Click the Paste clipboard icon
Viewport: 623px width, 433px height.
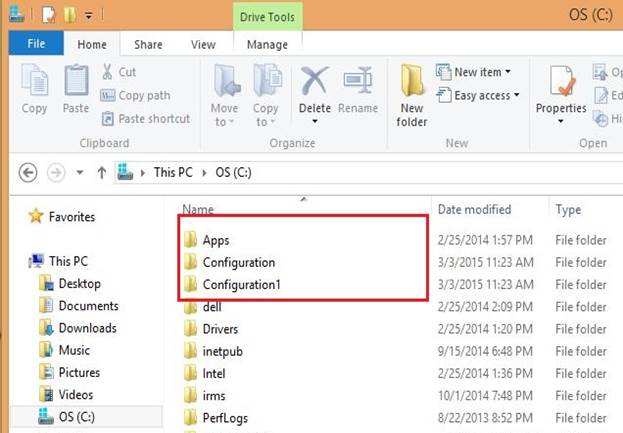point(76,80)
